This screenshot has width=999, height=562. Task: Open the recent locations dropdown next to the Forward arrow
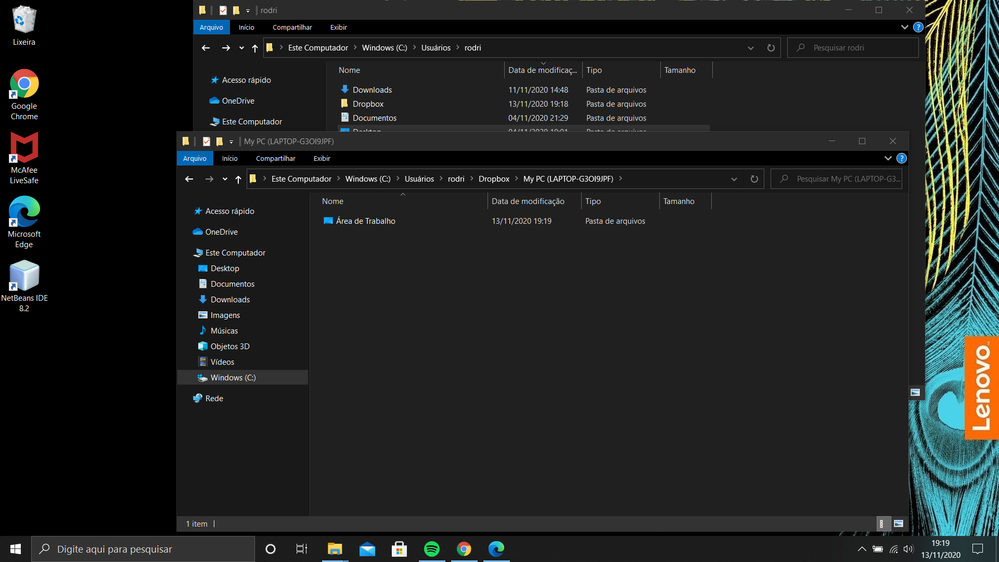click(225, 179)
